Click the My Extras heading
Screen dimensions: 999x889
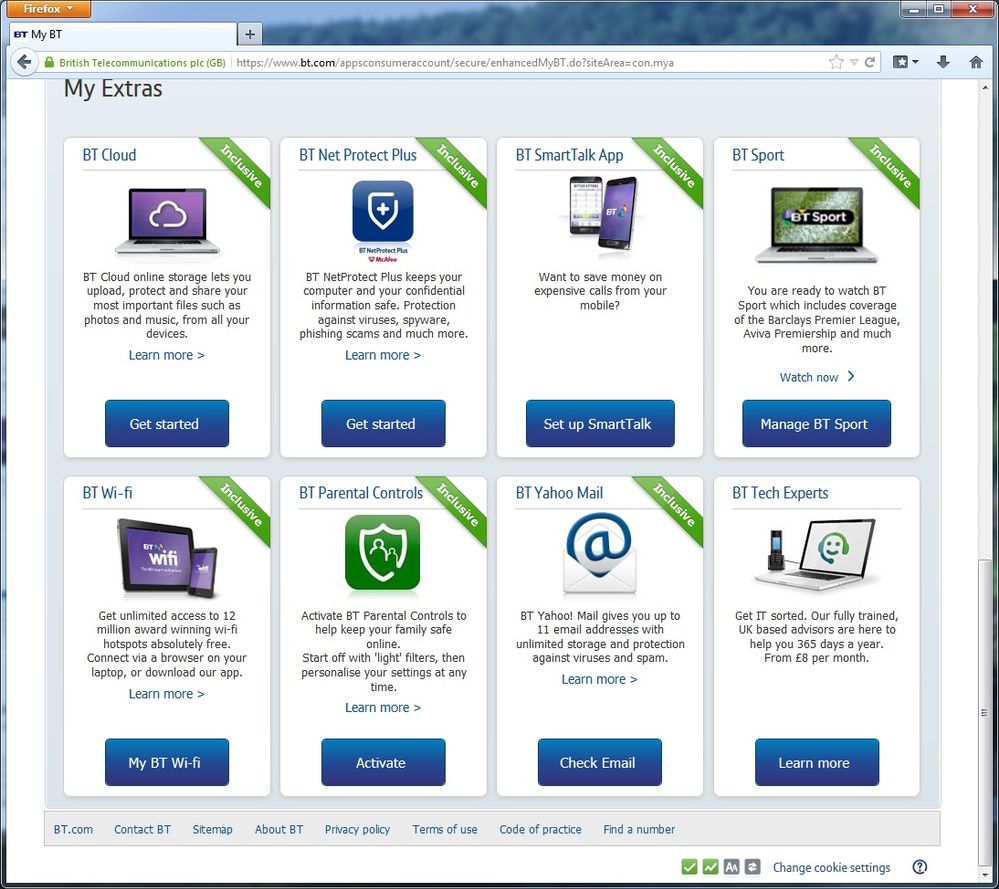pos(113,89)
